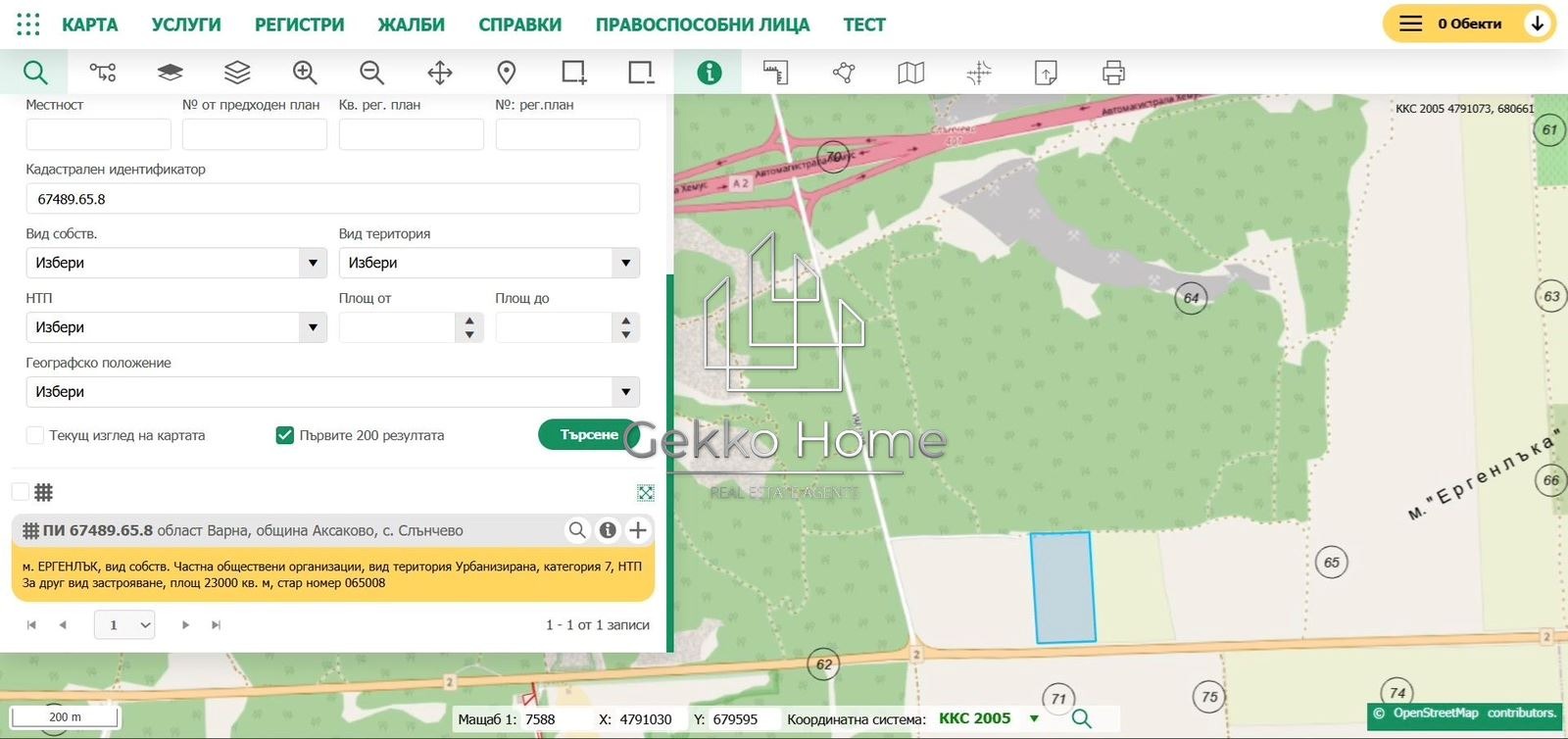Screen dimensions: 1568x739
Task: Tick the select-all results checkbox
Action: pos(21,492)
